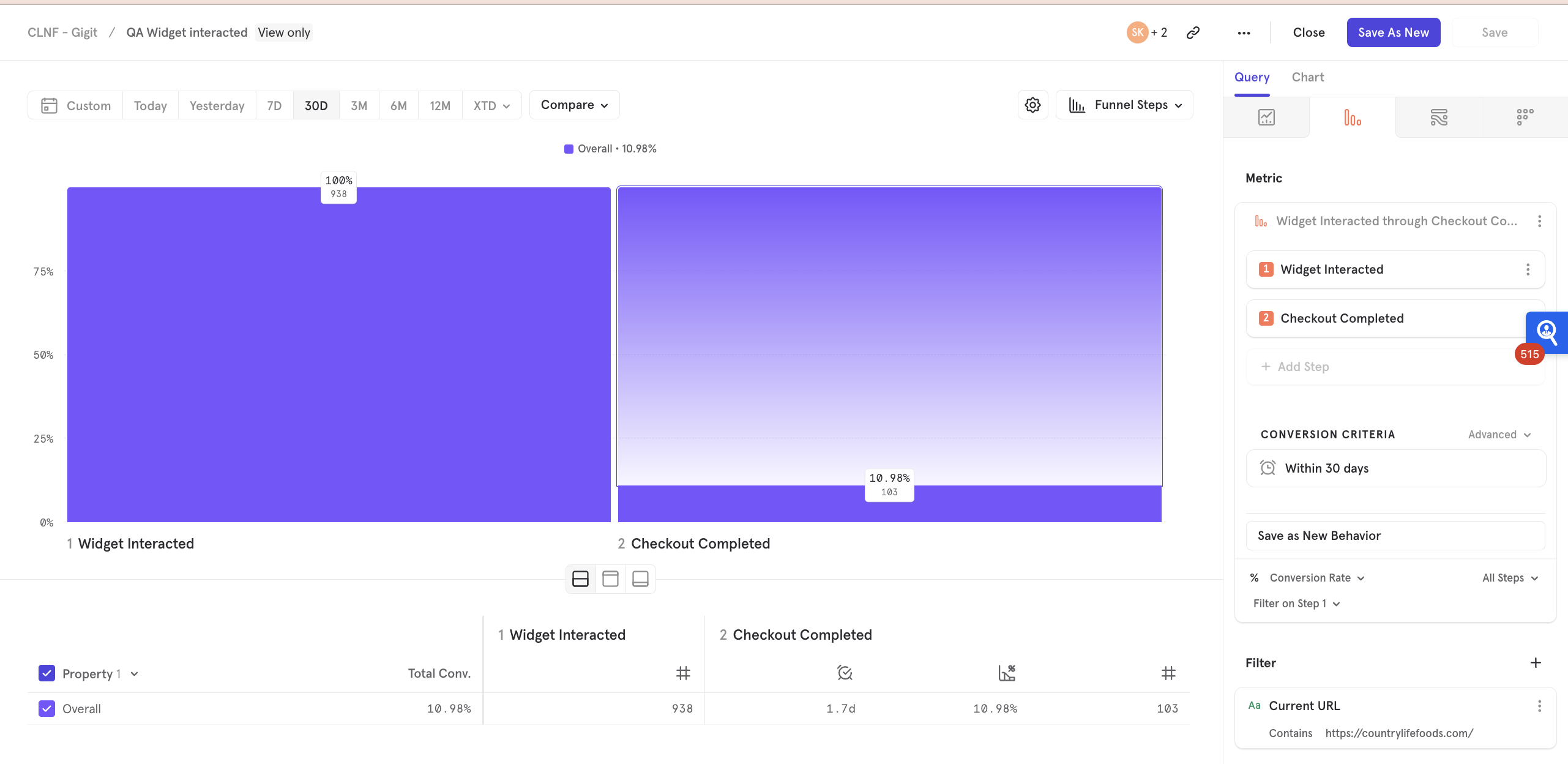Click the Contains filter operator

[1290, 733]
